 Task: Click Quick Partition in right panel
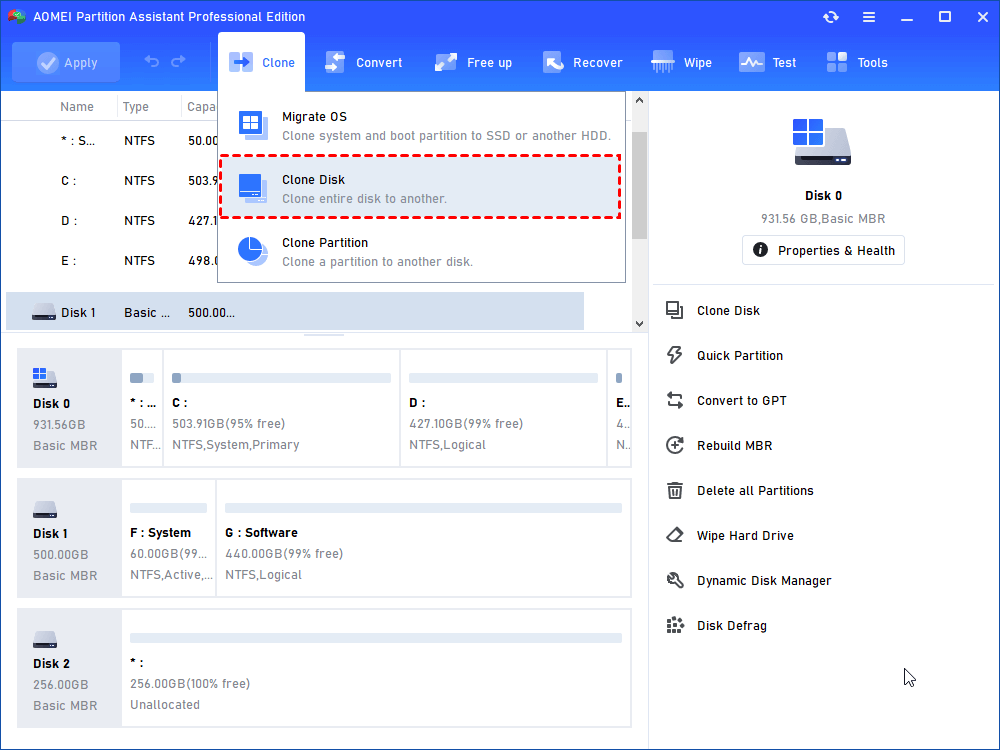tap(740, 356)
